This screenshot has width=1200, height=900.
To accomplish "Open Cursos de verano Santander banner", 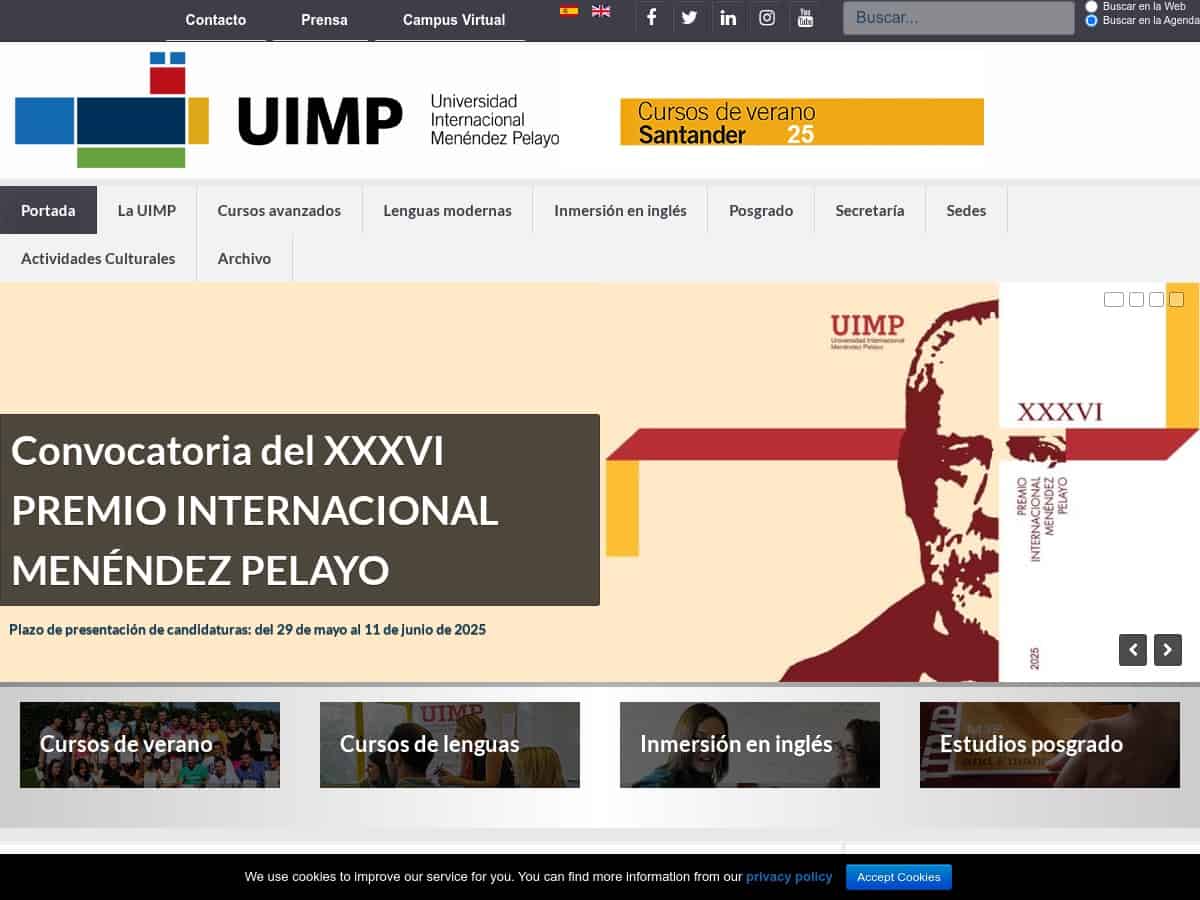I will 802,122.
